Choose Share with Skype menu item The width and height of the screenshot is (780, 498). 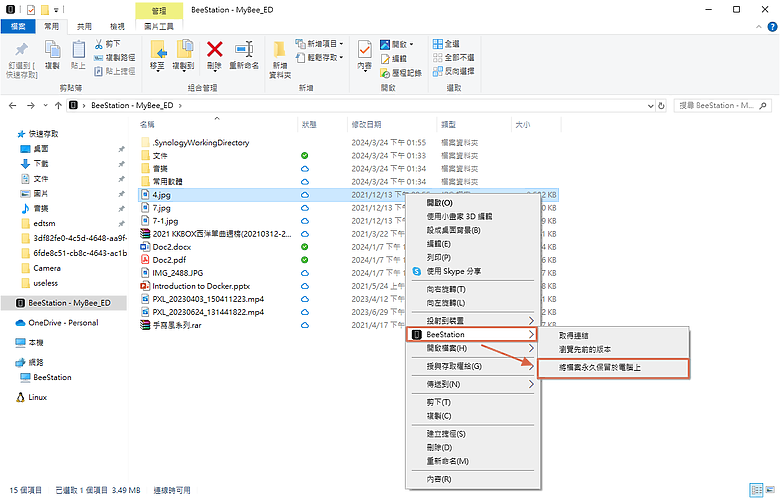coord(473,271)
